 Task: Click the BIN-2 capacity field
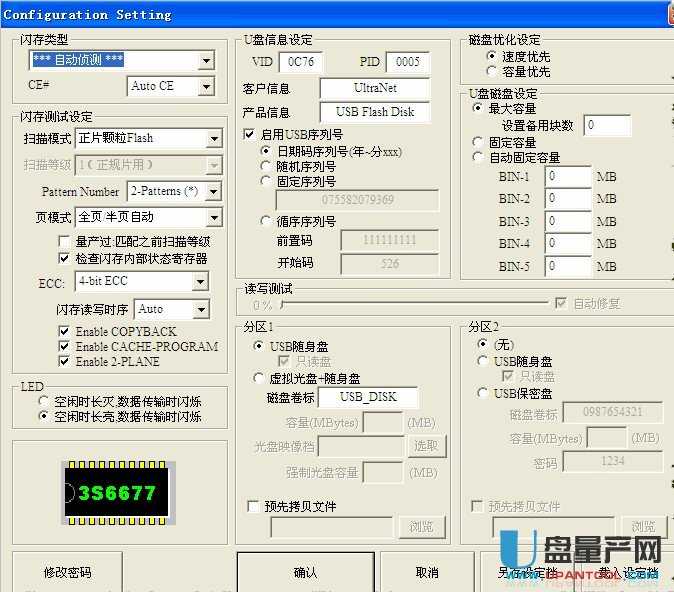pyautogui.click(x=568, y=199)
